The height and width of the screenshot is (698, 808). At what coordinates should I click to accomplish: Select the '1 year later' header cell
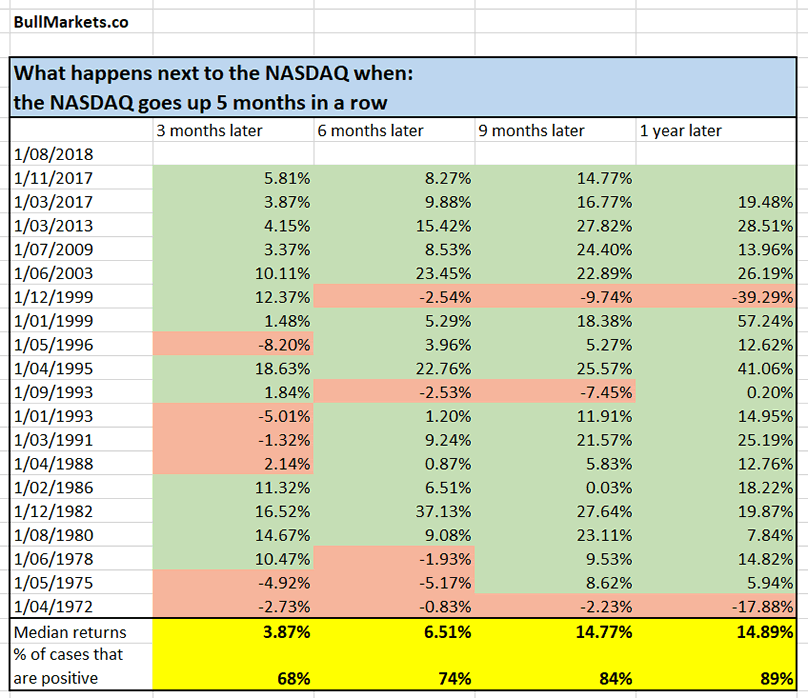(x=680, y=130)
